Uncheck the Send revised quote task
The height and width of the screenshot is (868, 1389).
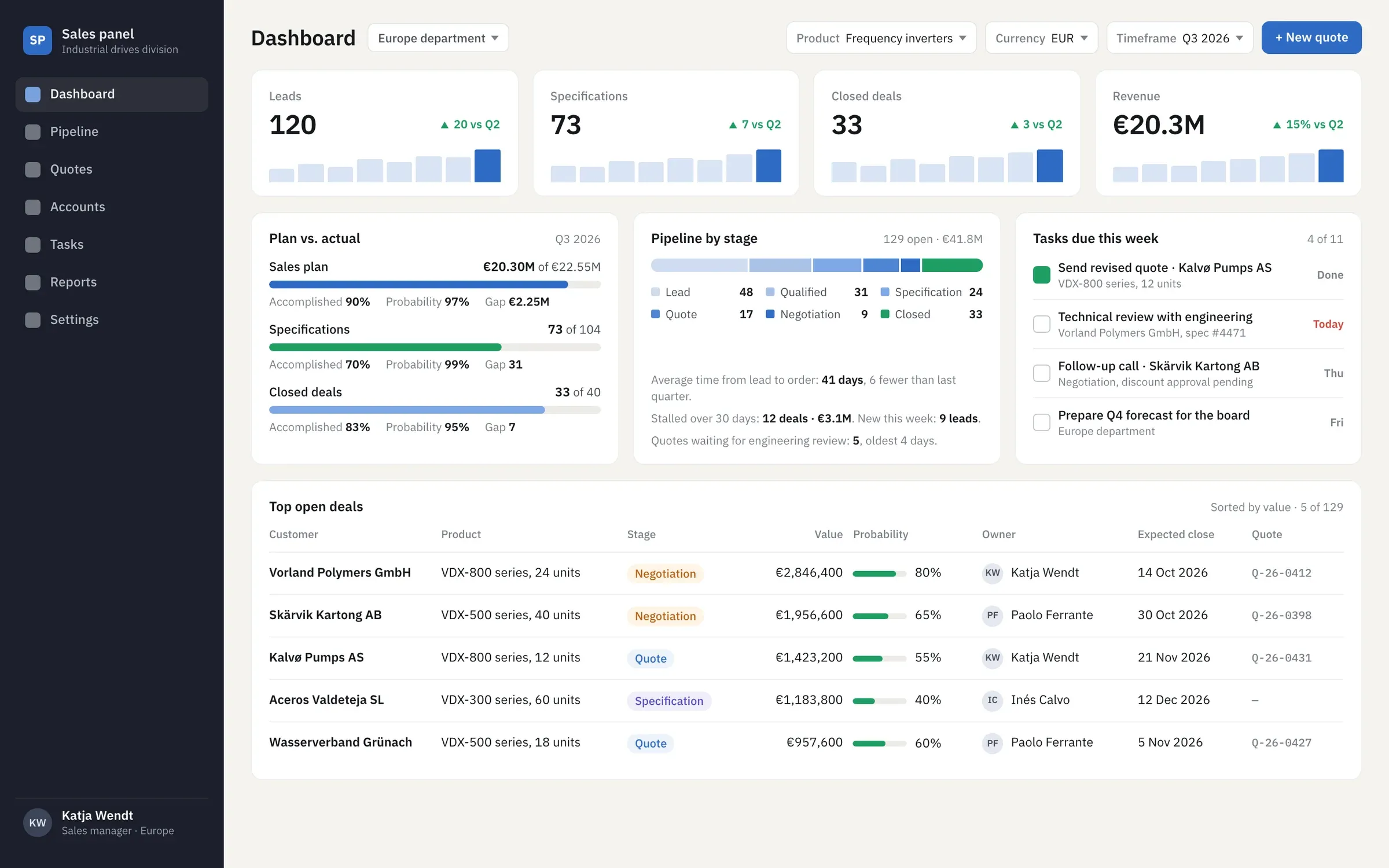[x=1042, y=275]
